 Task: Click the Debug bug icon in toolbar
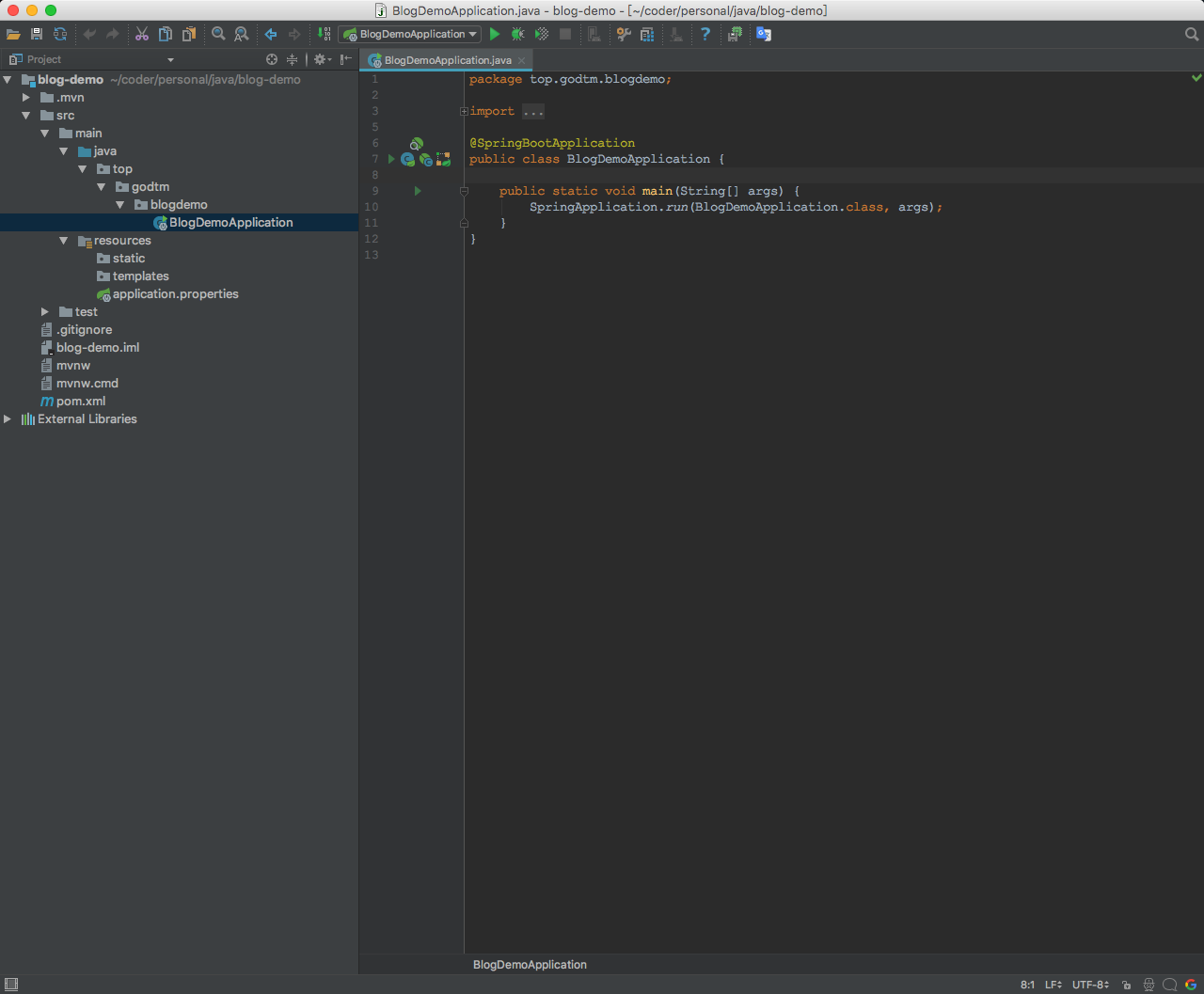517,34
